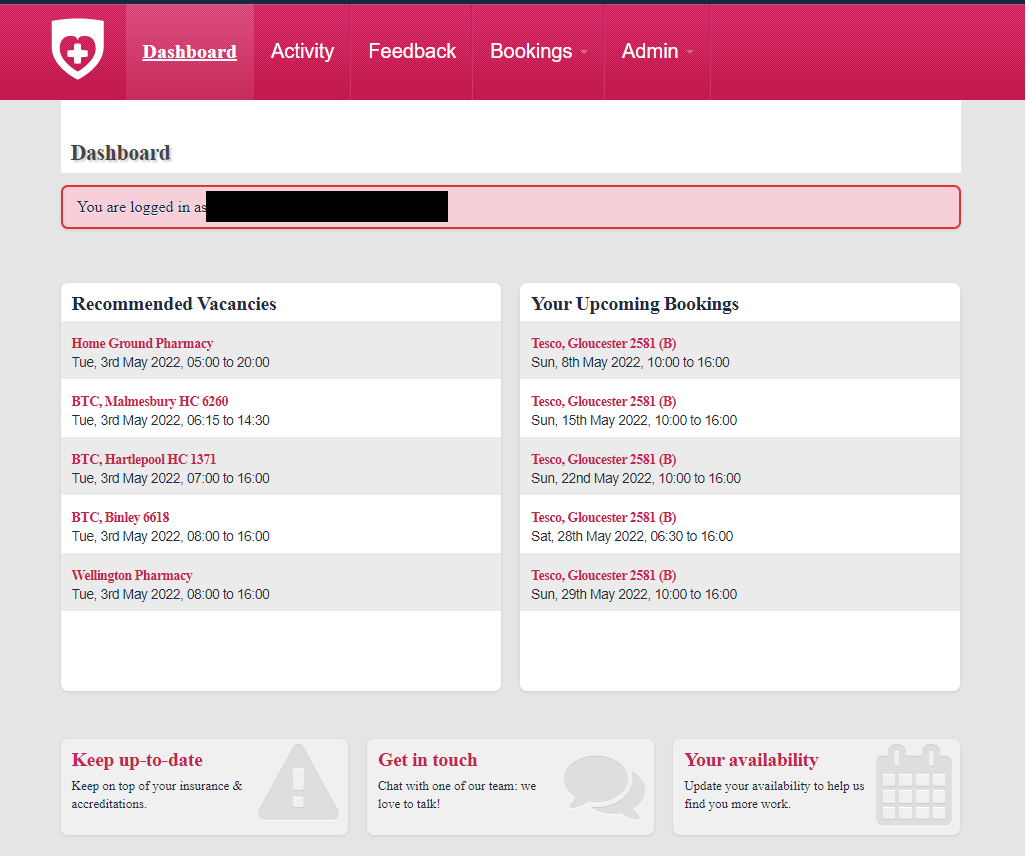Click the Get in touch heading
The width and height of the screenshot is (1026, 856).
tap(427, 760)
